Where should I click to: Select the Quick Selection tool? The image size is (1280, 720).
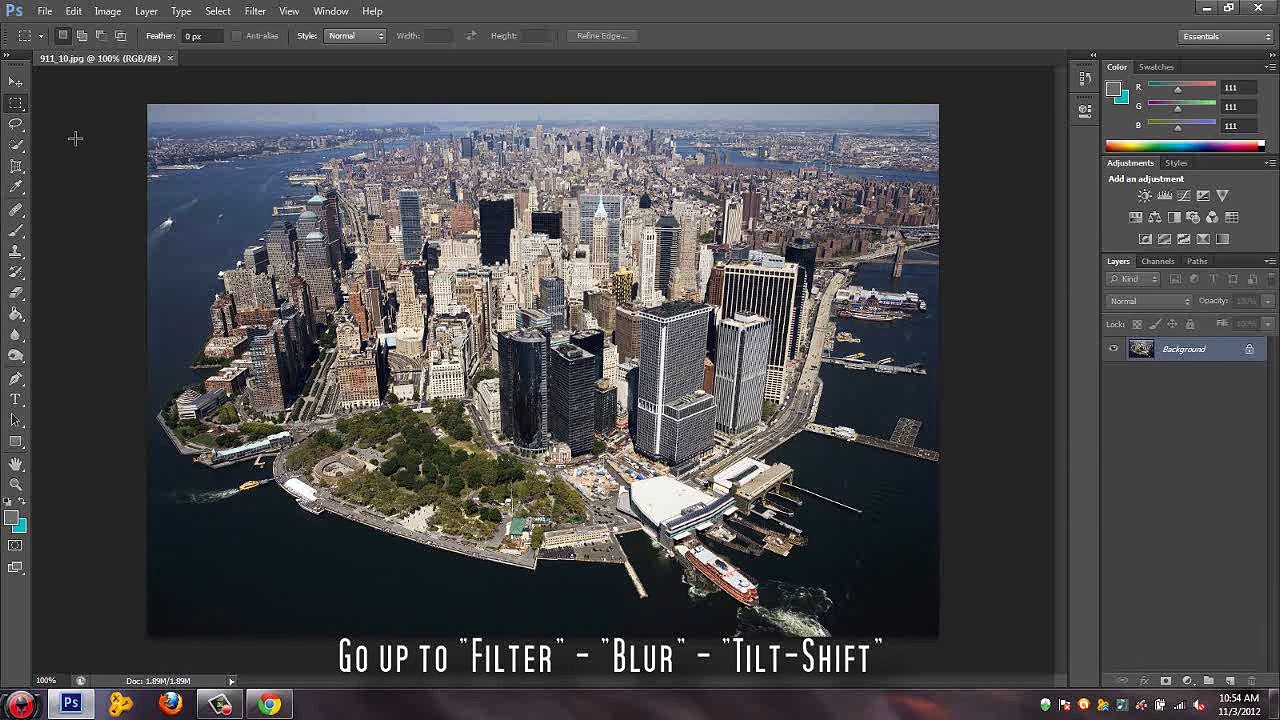click(16, 145)
